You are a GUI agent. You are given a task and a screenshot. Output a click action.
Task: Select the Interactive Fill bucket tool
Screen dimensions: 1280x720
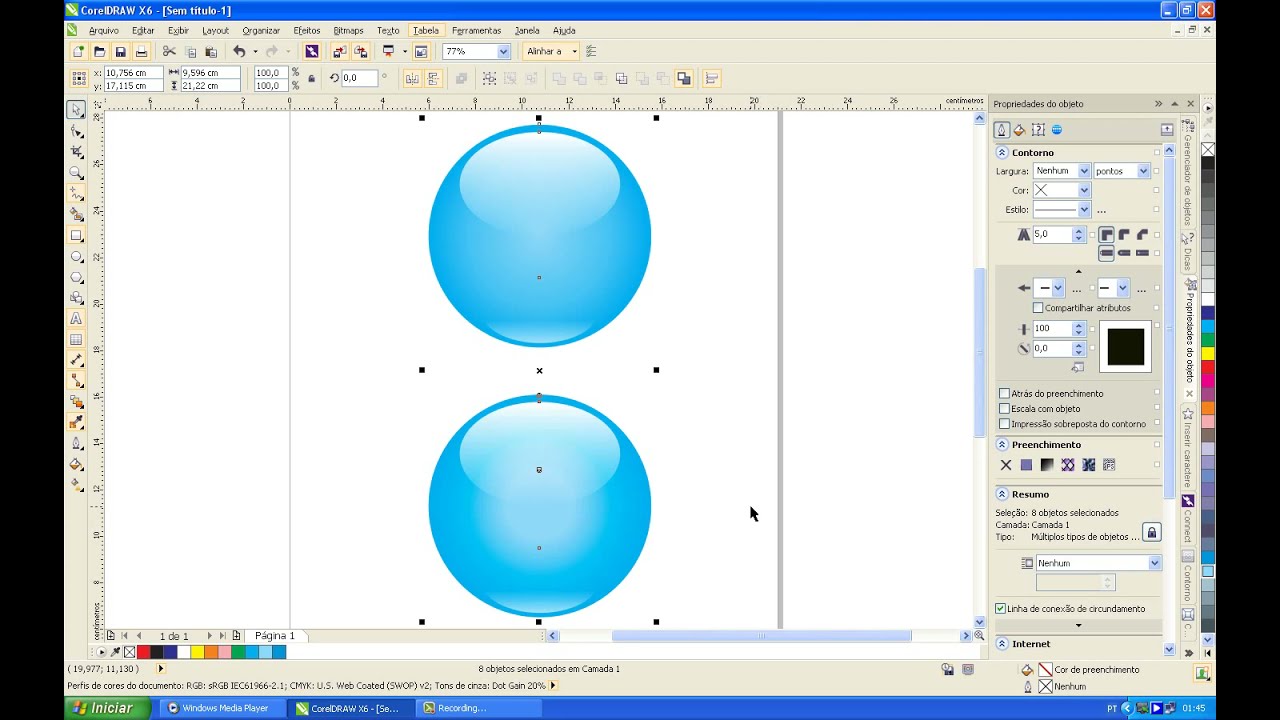coord(76,485)
